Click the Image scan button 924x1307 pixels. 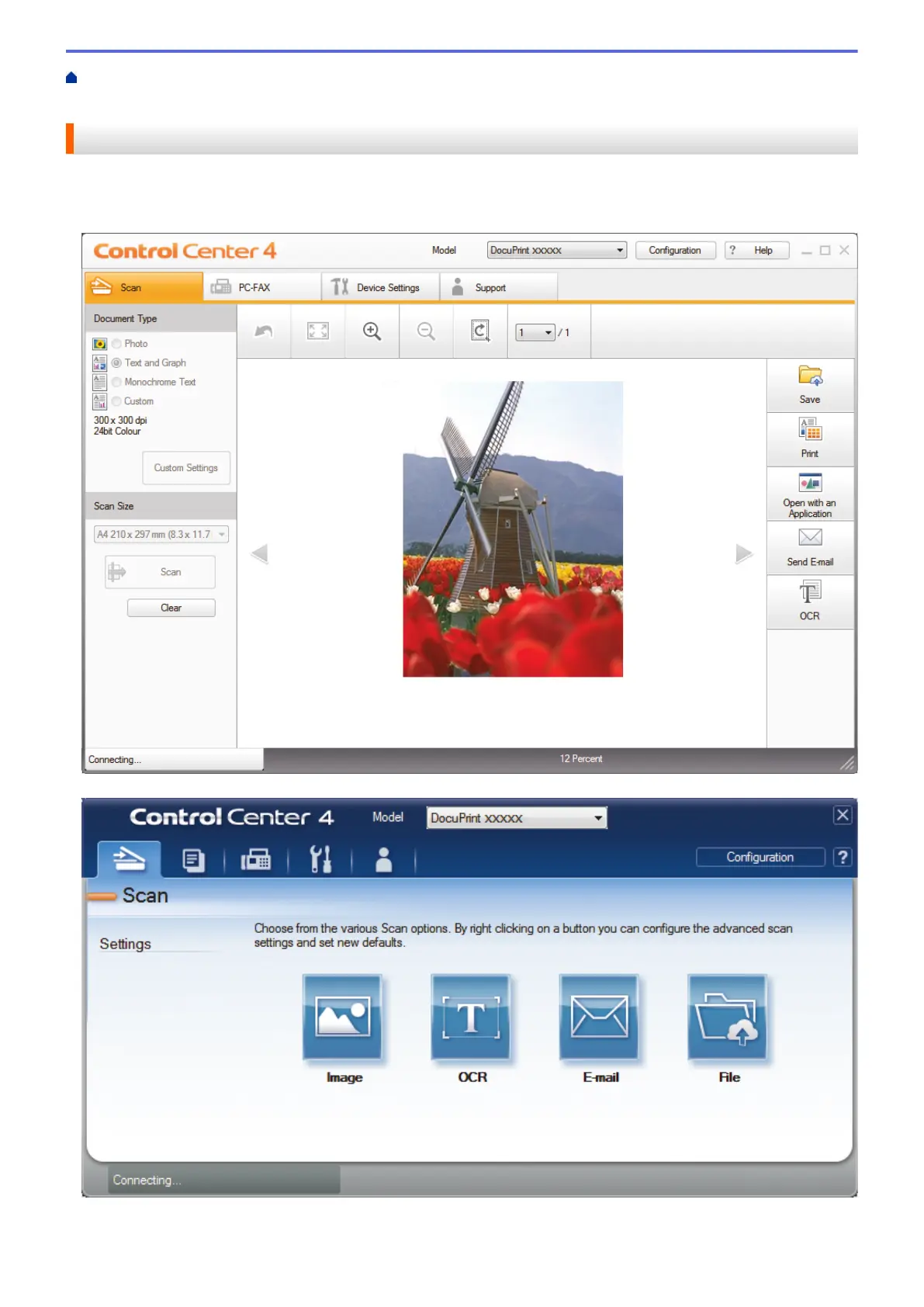pyautogui.click(x=343, y=1018)
